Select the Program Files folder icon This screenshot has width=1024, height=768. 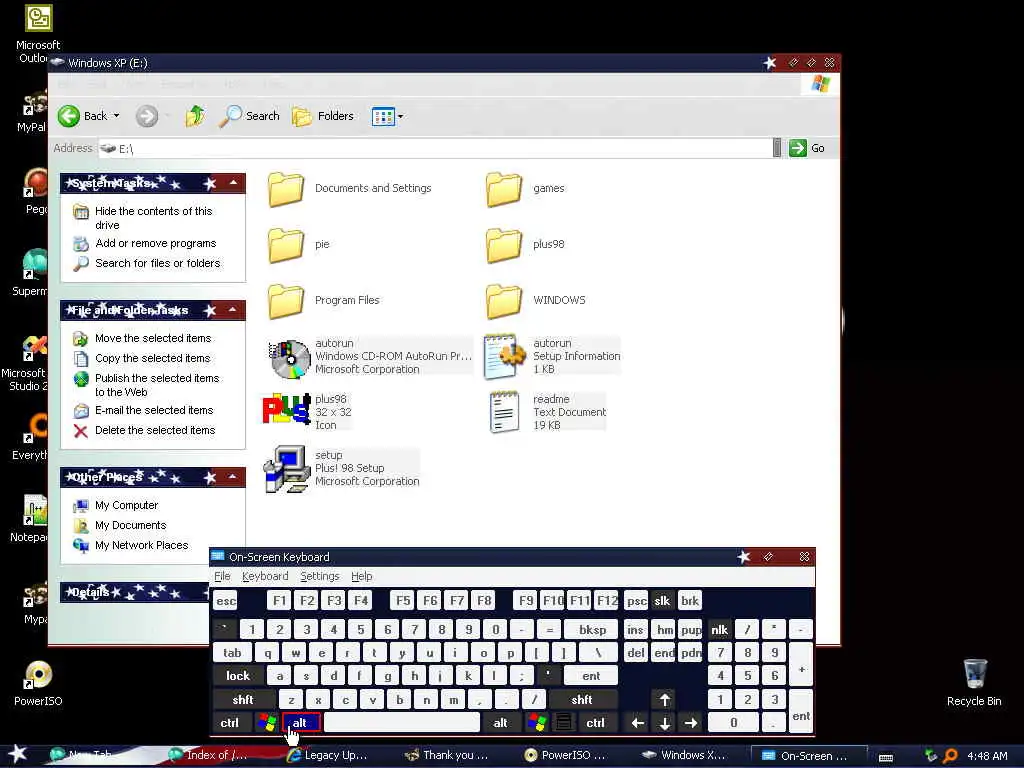285,301
